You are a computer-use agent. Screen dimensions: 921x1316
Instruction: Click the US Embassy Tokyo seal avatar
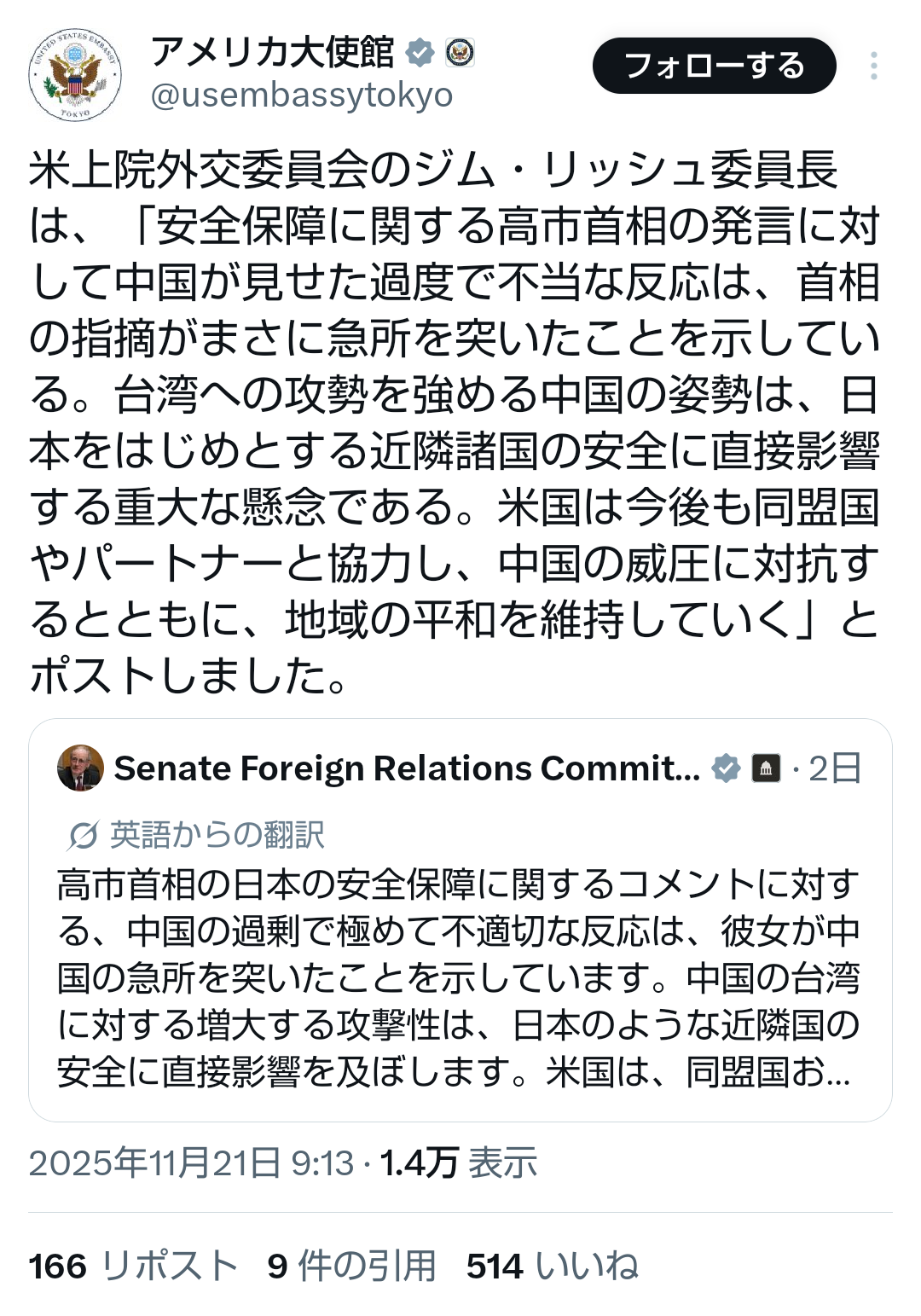(75, 75)
